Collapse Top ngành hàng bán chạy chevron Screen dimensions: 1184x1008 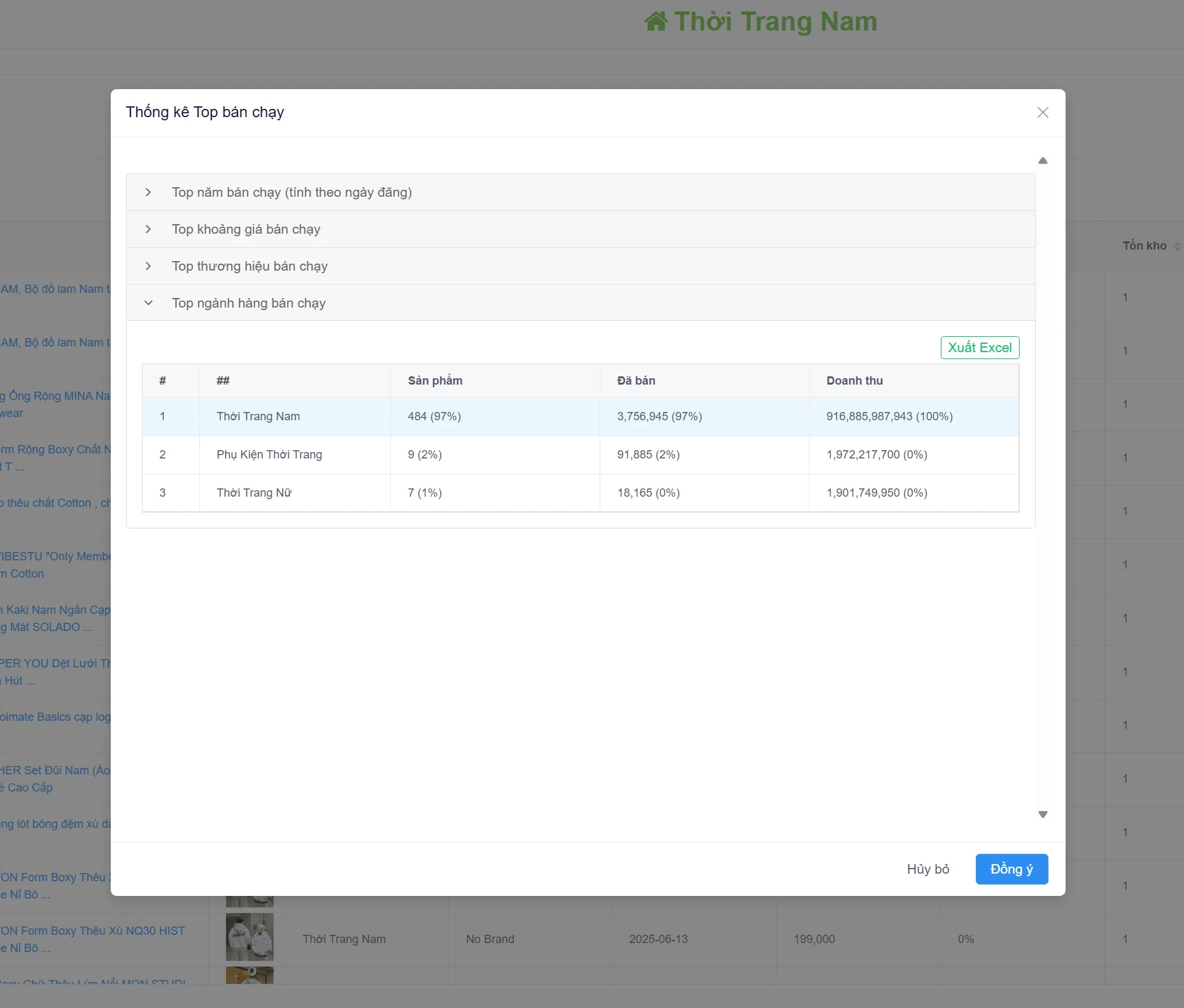[148, 303]
